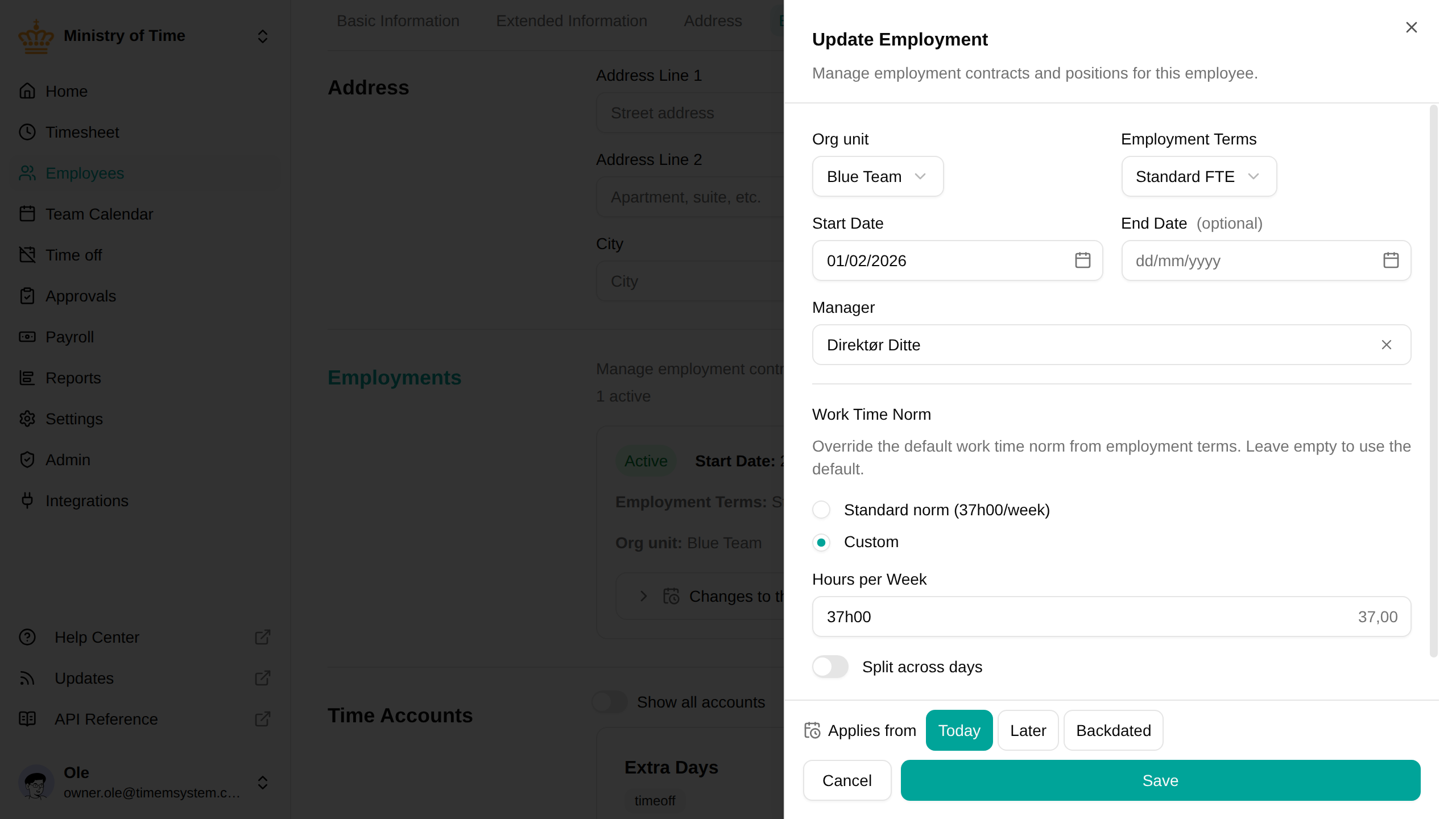
Task: Choose Today for Applies from
Action: click(959, 730)
